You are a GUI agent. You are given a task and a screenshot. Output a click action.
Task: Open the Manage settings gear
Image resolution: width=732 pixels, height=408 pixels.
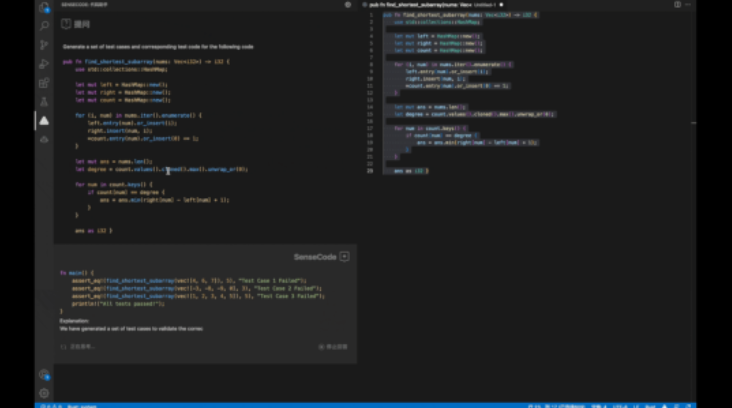coord(43,392)
